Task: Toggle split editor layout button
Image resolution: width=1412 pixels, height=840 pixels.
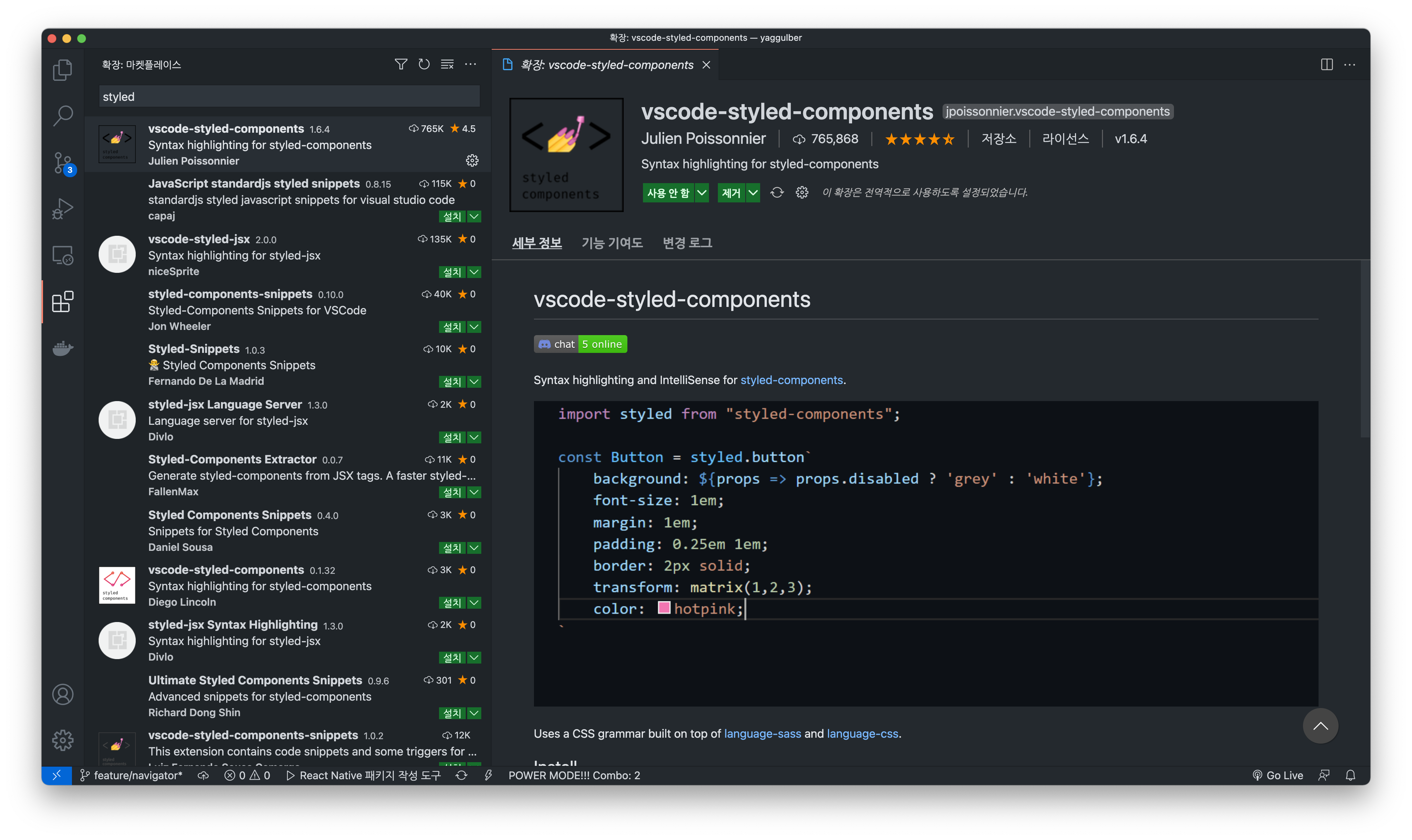Action: click(x=1326, y=65)
